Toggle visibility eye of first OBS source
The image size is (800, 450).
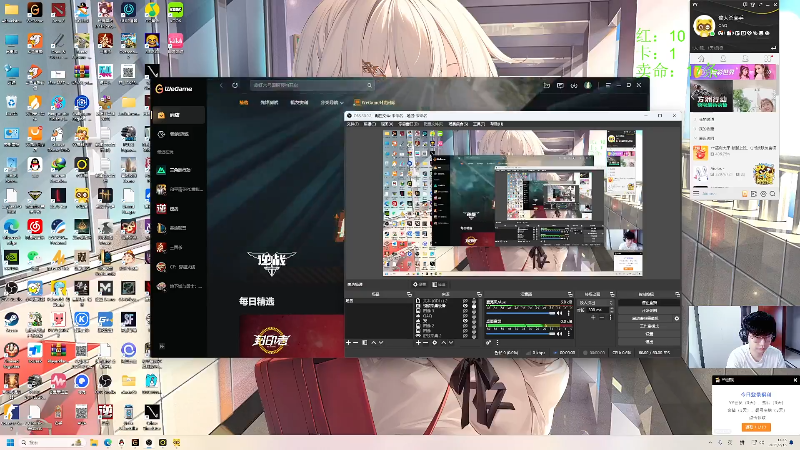click(465, 301)
